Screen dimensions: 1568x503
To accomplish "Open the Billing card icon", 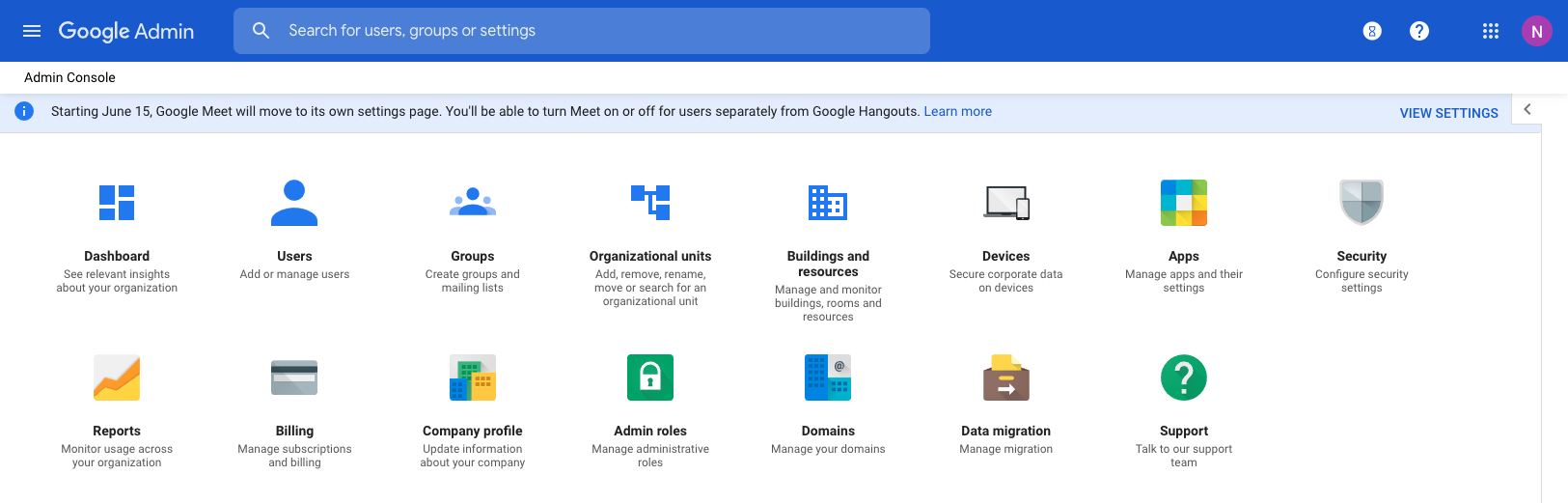I will click(x=294, y=377).
